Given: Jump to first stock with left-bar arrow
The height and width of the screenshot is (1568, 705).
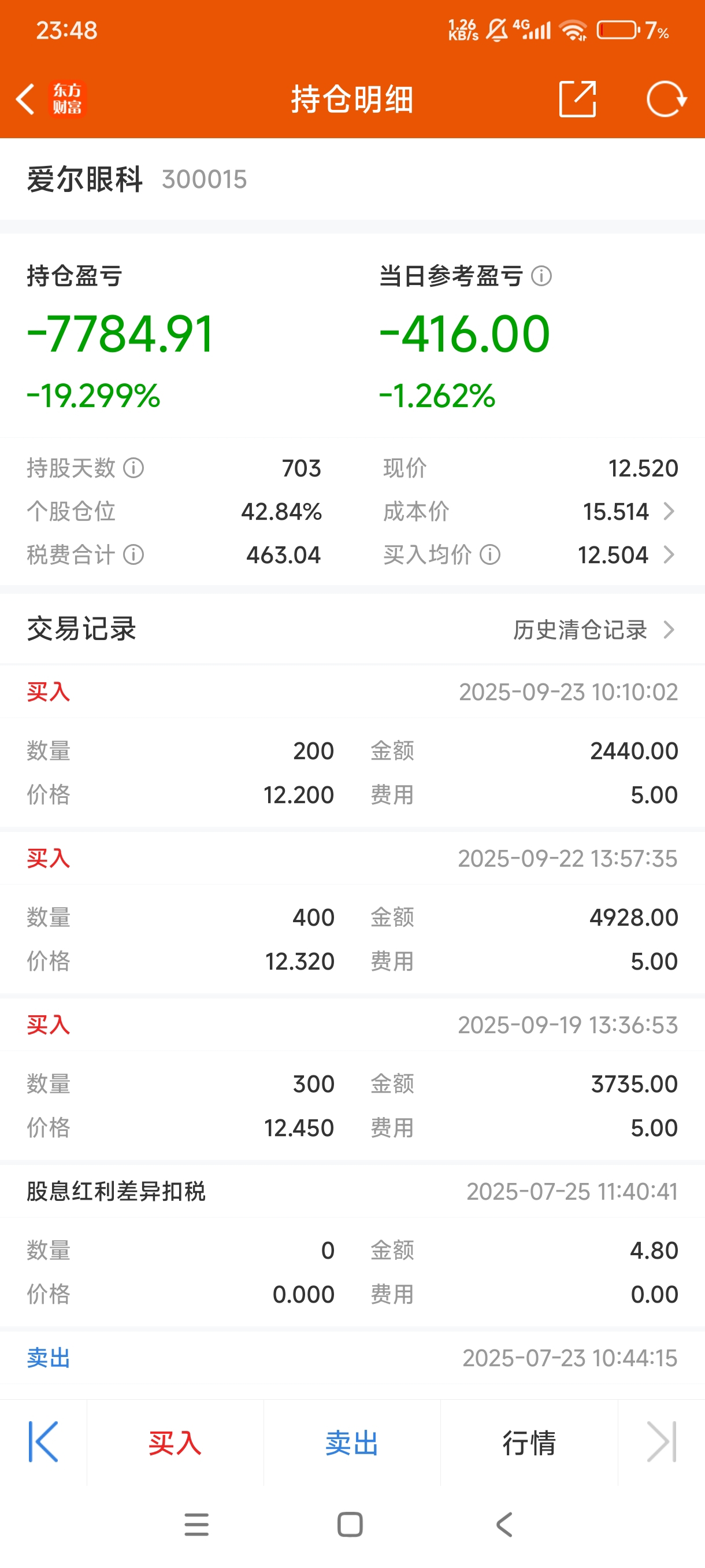Looking at the screenshot, I should point(43,1441).
